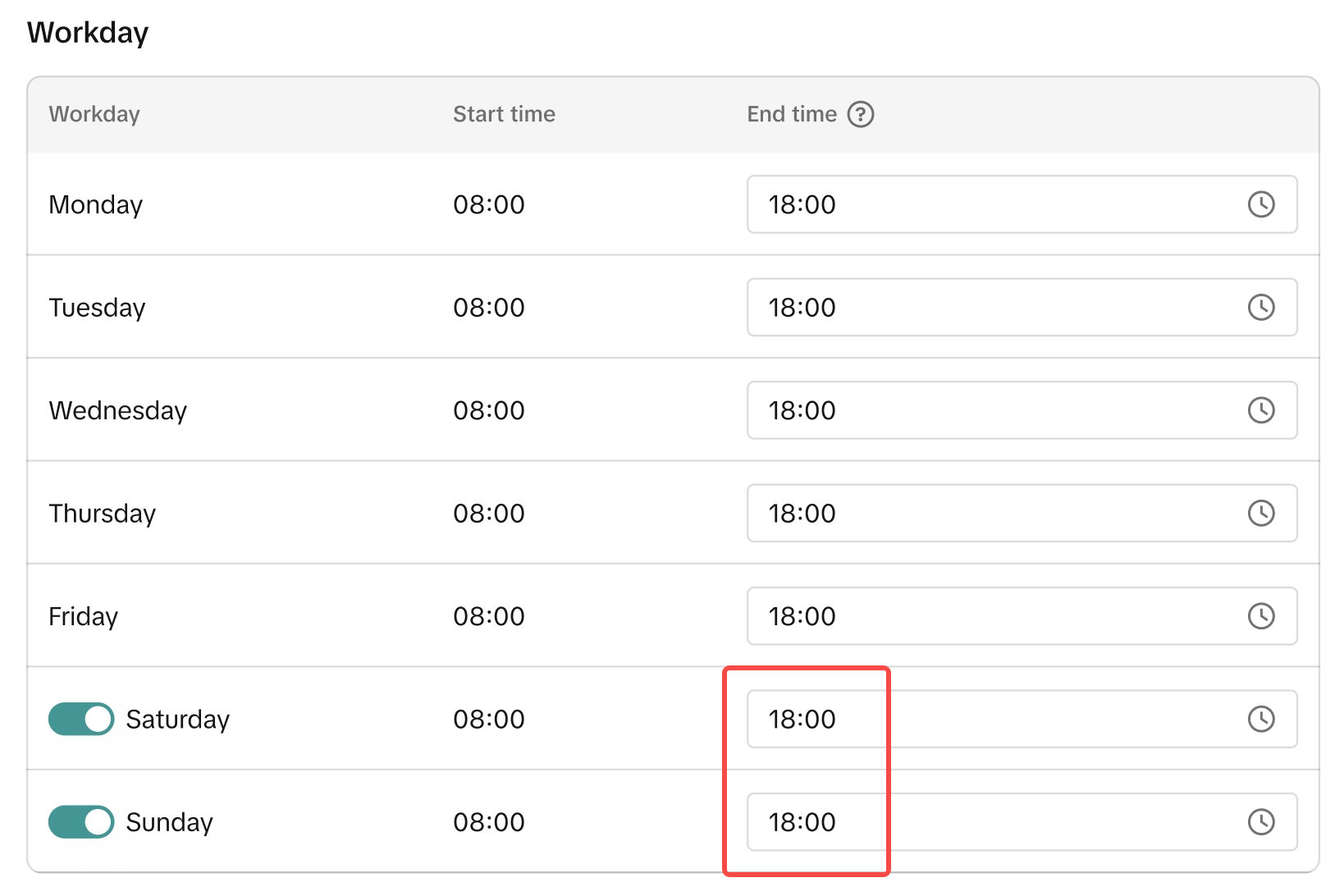
Task: Open Monday end time clock picker
Action: (1260, 204)
